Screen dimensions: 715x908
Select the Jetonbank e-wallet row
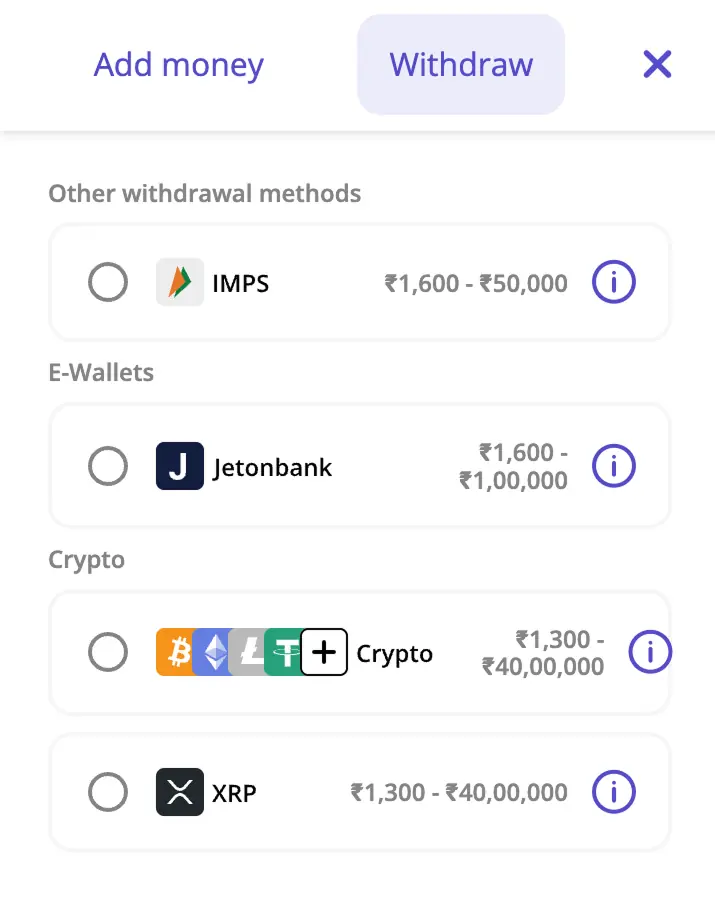tap(360, 466)
